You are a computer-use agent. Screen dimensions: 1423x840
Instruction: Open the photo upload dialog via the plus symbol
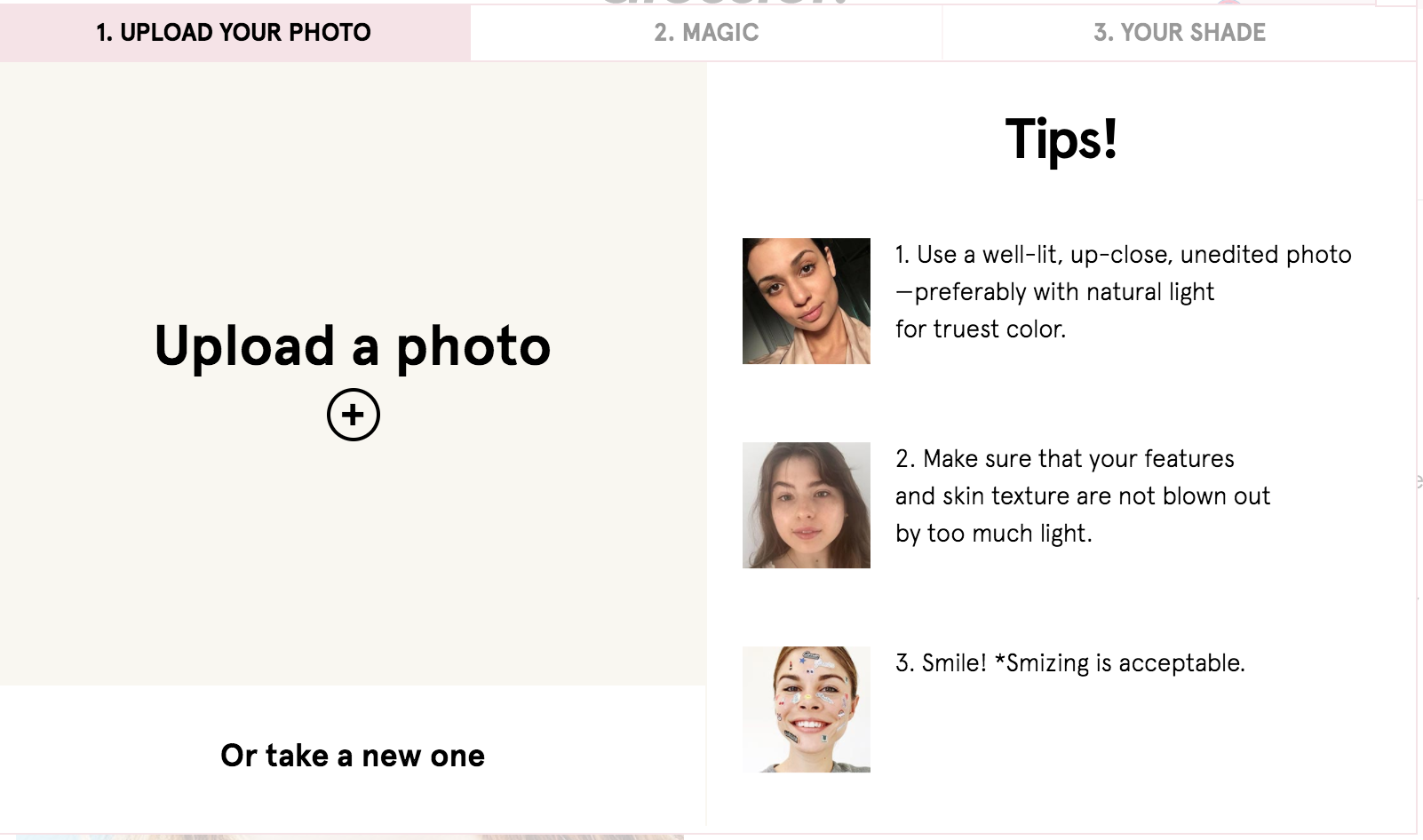tap(354, 414)
